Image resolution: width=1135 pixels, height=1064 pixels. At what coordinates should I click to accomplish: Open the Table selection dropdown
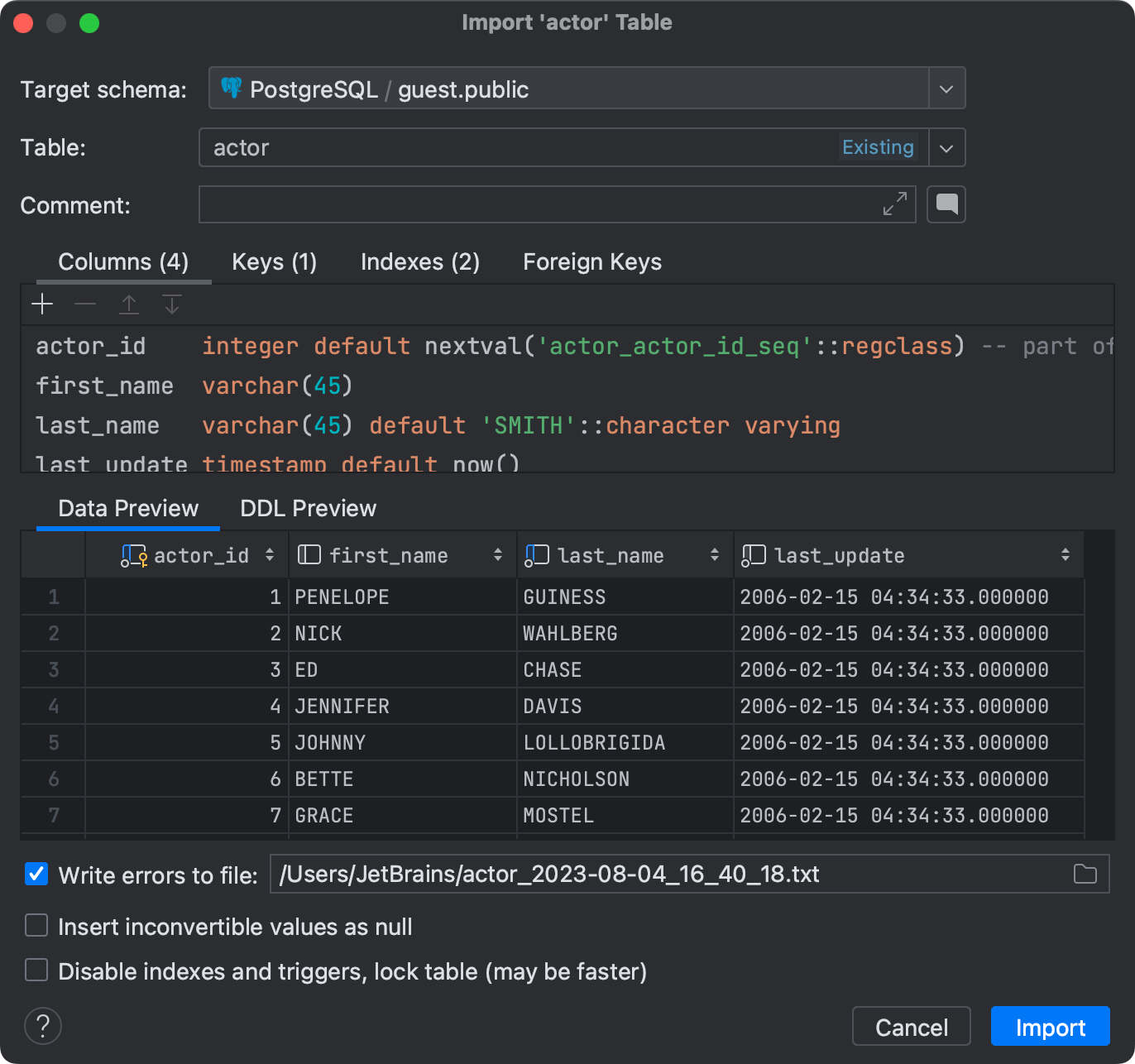point(946,147)
